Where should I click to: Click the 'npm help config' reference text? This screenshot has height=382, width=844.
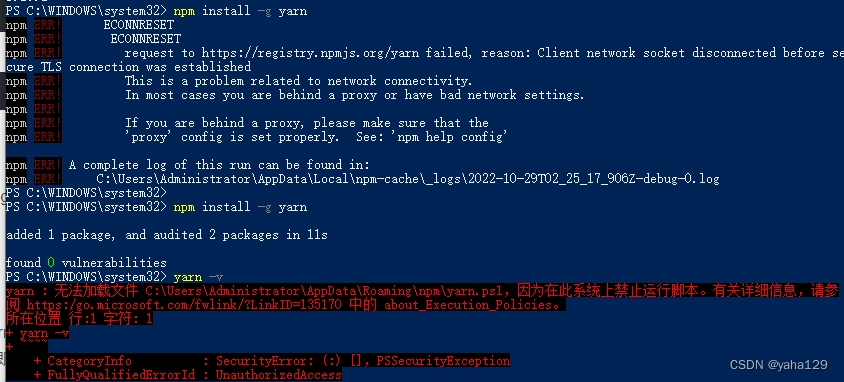(453, 137)
